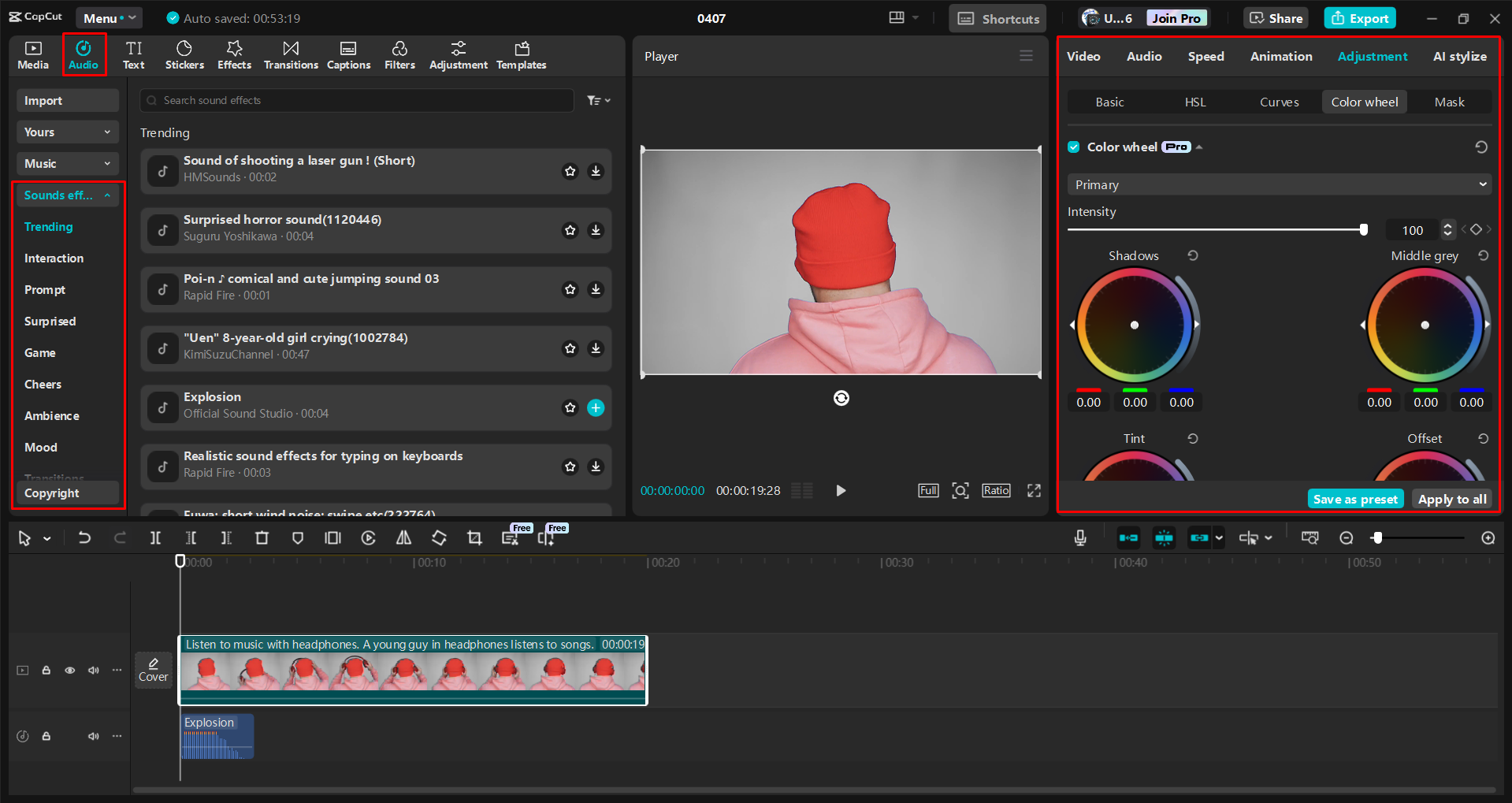1512x803 pixels.
Task: Open the Transitions panel
Action: [x=290, y=54]
